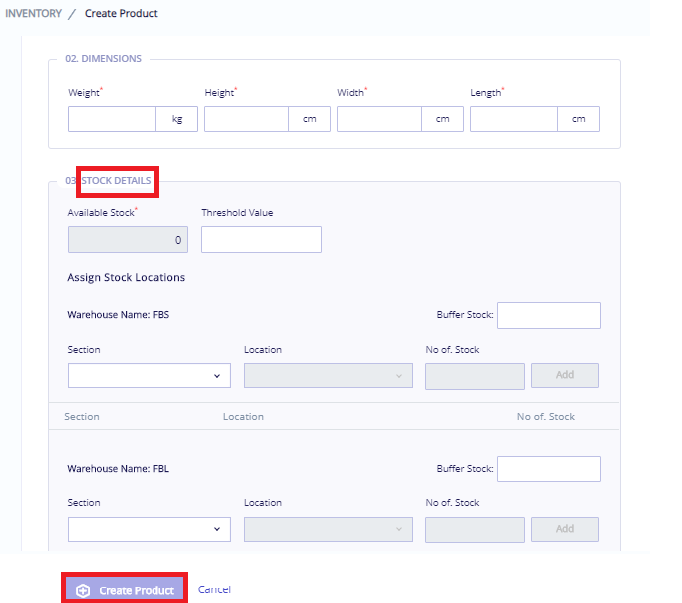The width and height of the screenshot is (682, 603).
Task: Focus the Length input field
Action: tap(514, 119)
